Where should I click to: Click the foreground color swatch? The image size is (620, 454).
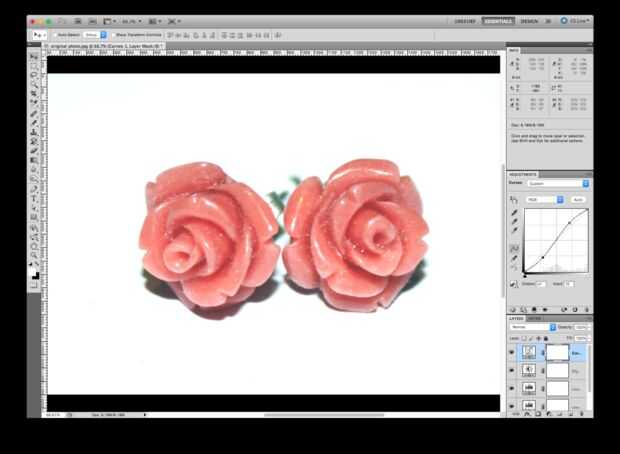pyautogui.click(x=32, y=272)
